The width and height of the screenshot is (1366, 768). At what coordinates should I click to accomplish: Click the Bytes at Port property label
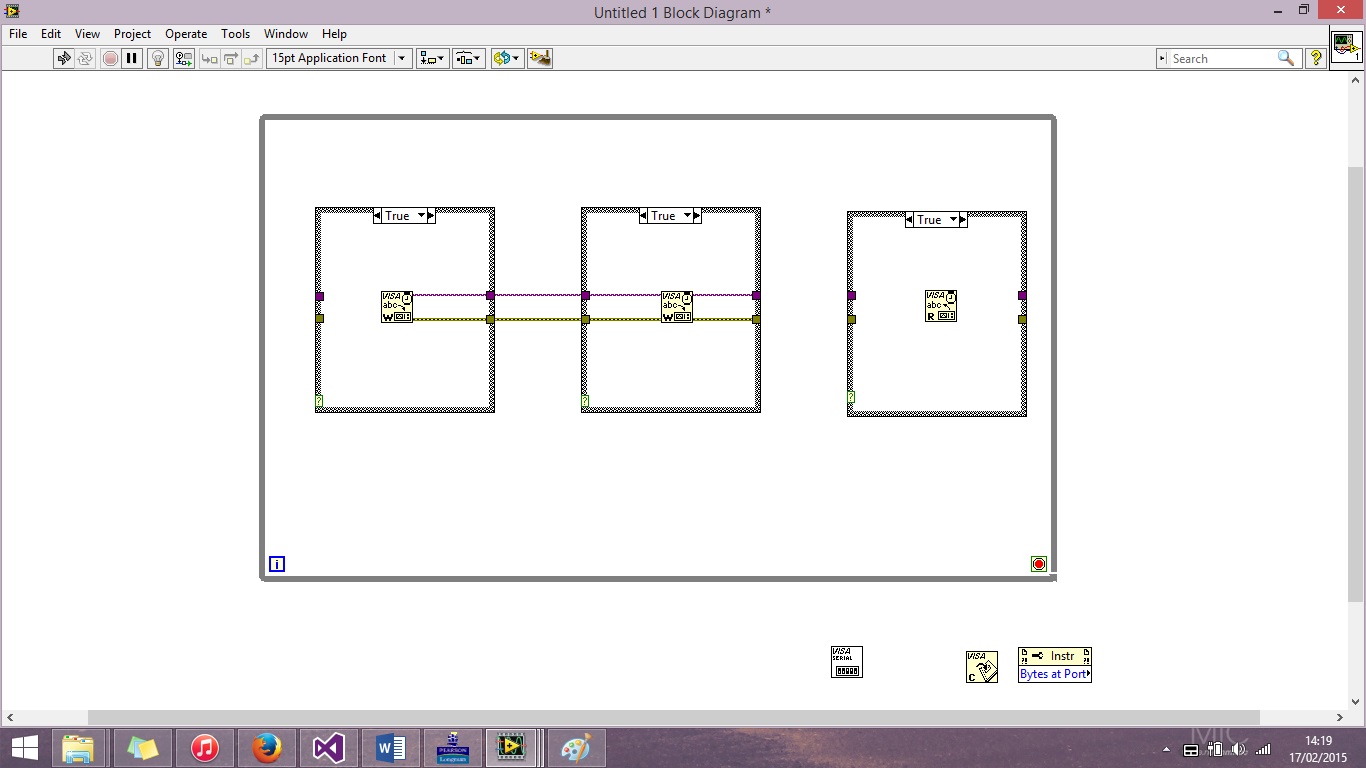(x=1051, y=675)
